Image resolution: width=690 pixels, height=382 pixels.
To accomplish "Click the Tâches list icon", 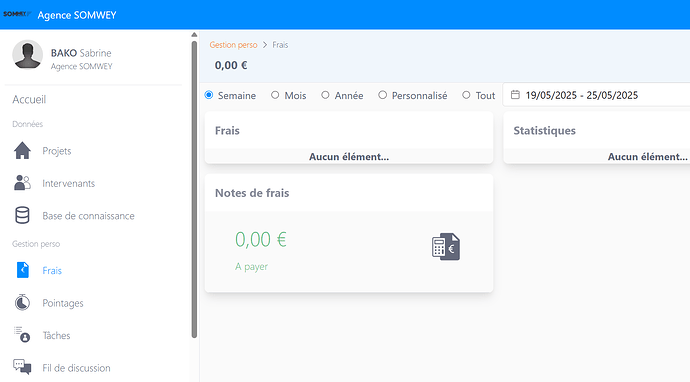I will point(22,334).
